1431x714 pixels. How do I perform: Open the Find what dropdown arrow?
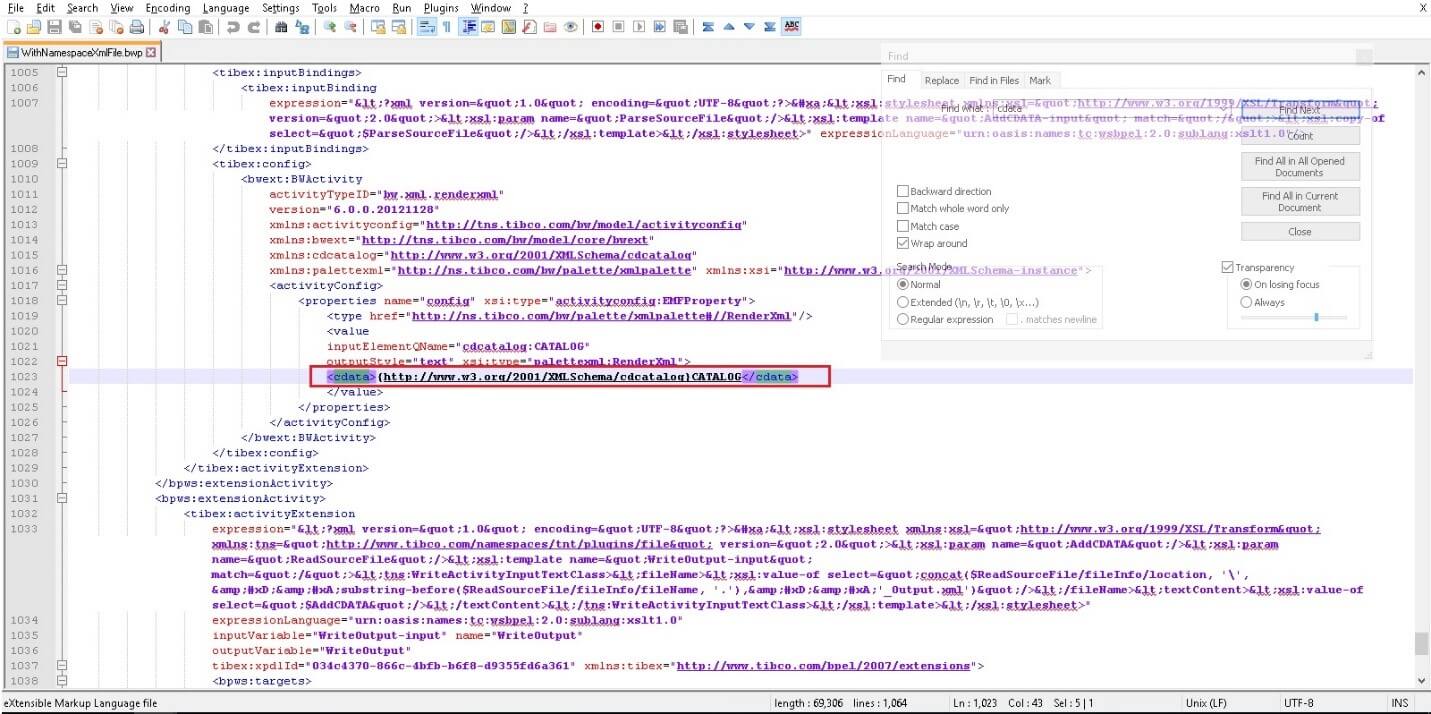1222,108
